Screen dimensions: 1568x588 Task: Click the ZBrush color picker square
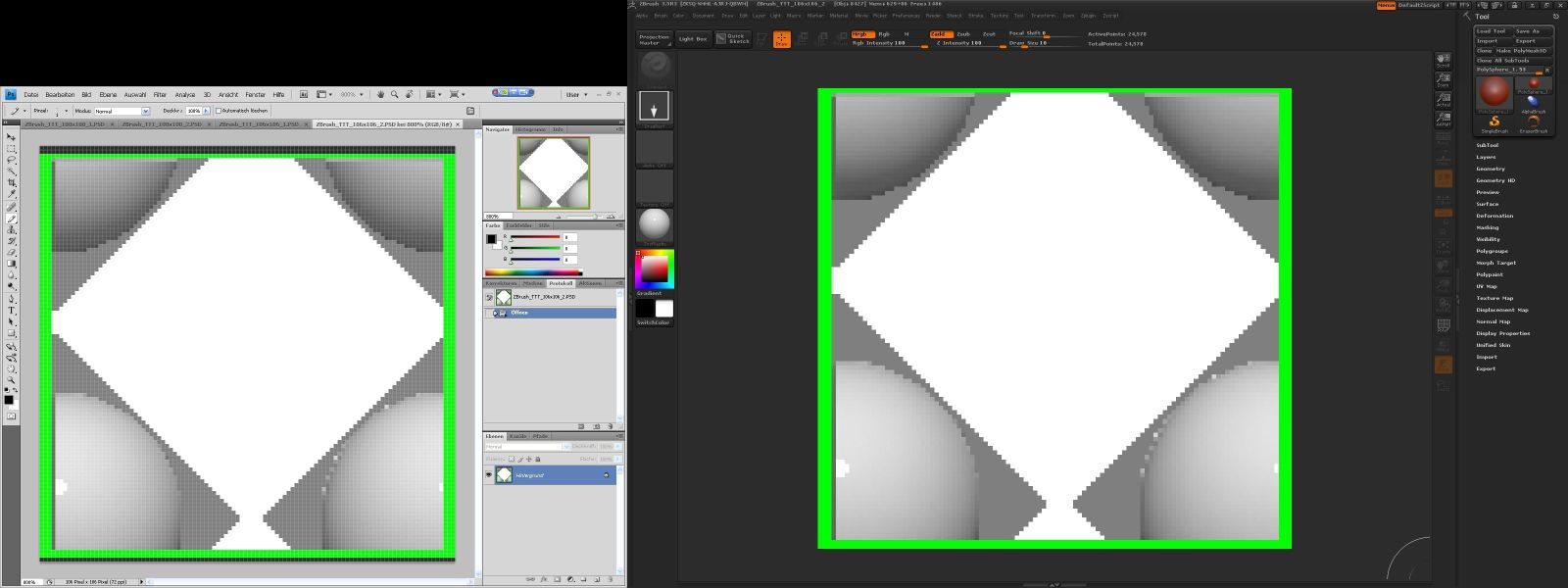pyautogui.click(x=654, y=268)
